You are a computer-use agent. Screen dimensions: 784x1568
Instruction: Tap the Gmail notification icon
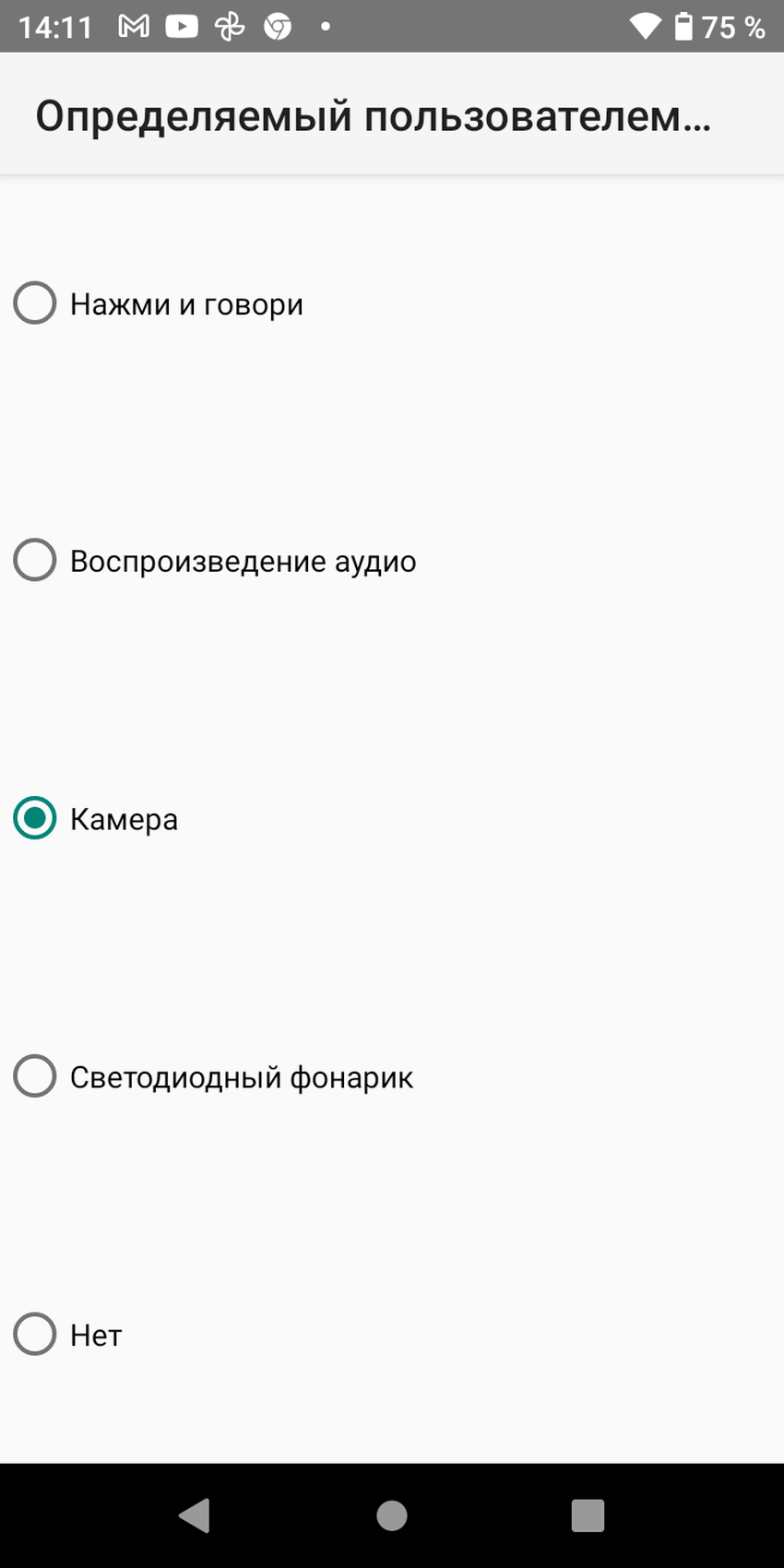[x=134, y=27]
